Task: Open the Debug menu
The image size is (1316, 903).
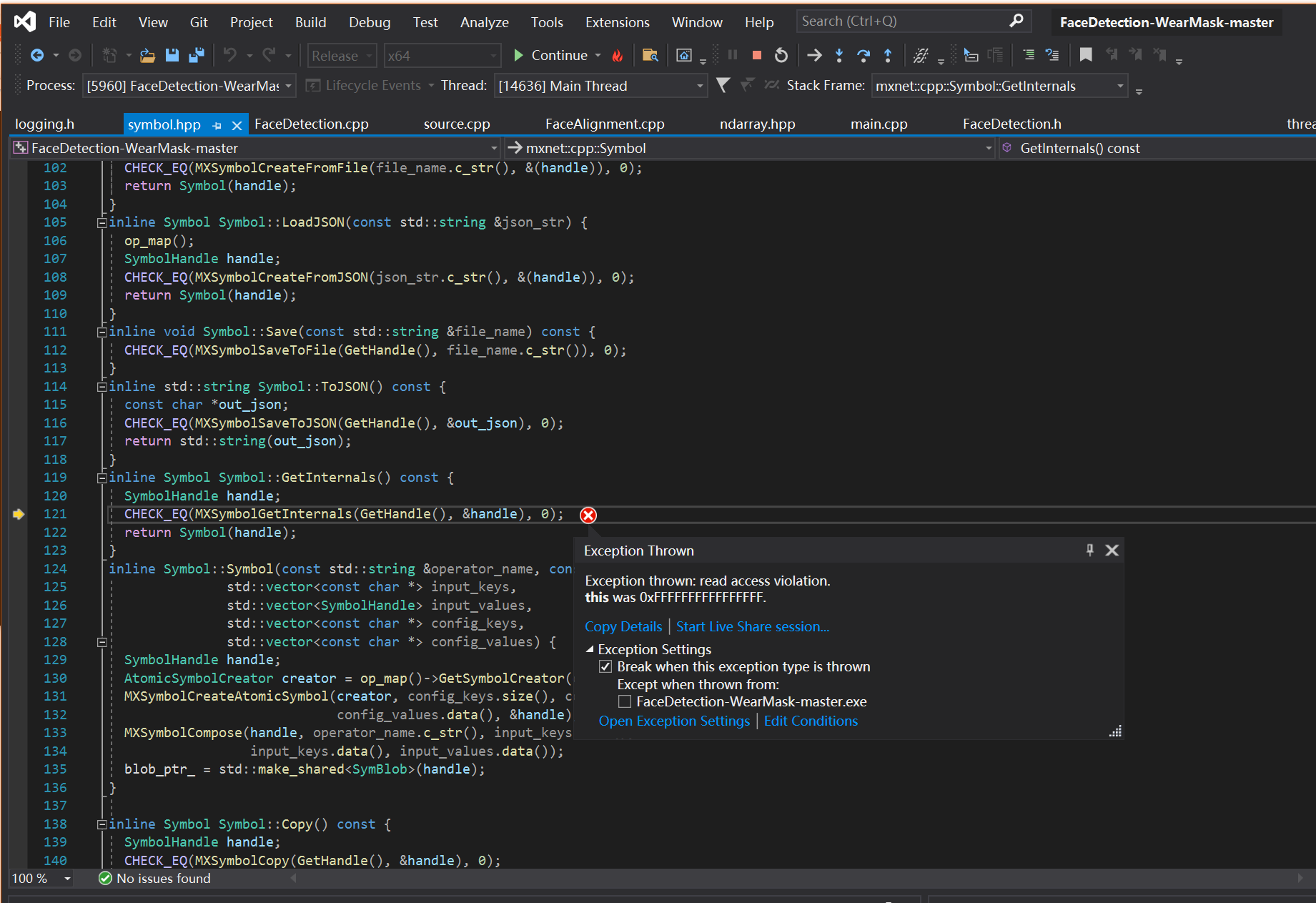Action: [x=369, y=22]
